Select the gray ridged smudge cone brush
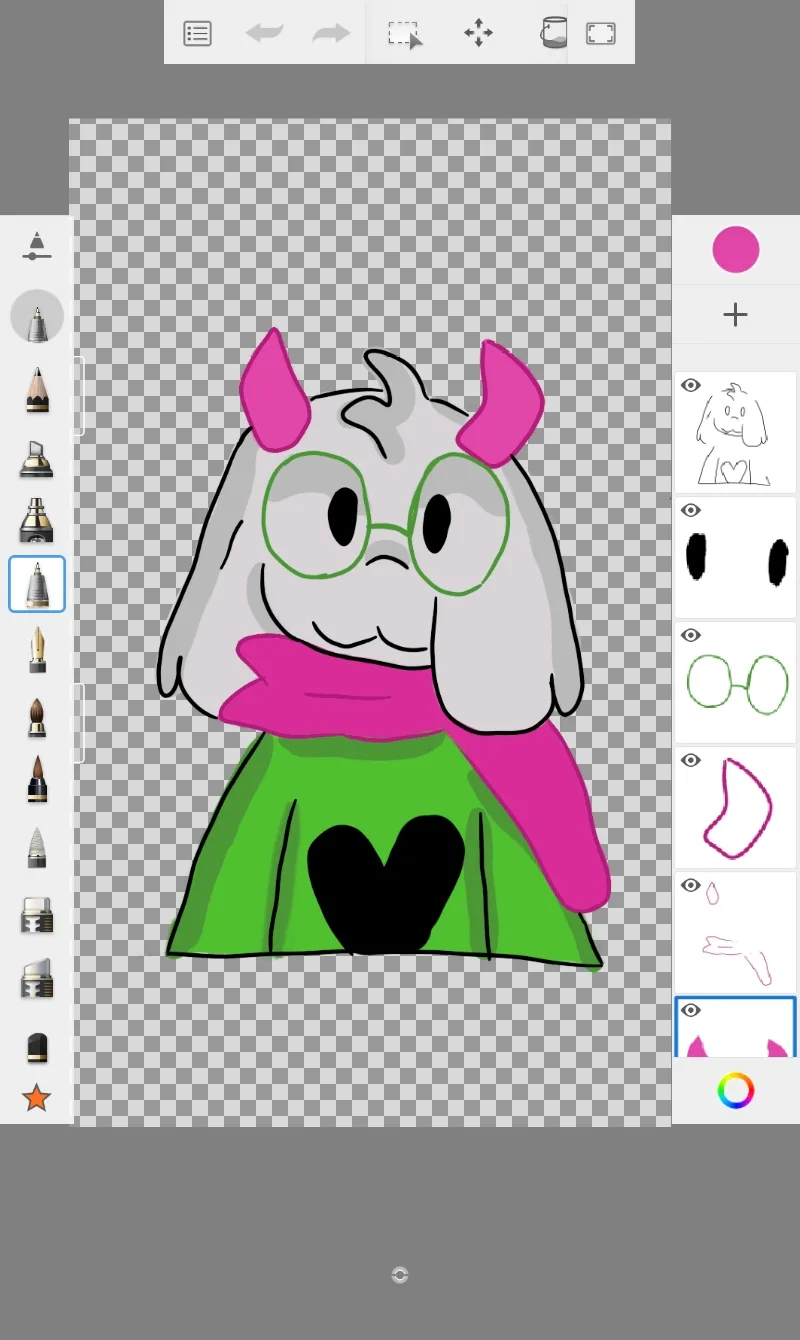This screenshot has width=800, height=1340. [x=37, y=846]
